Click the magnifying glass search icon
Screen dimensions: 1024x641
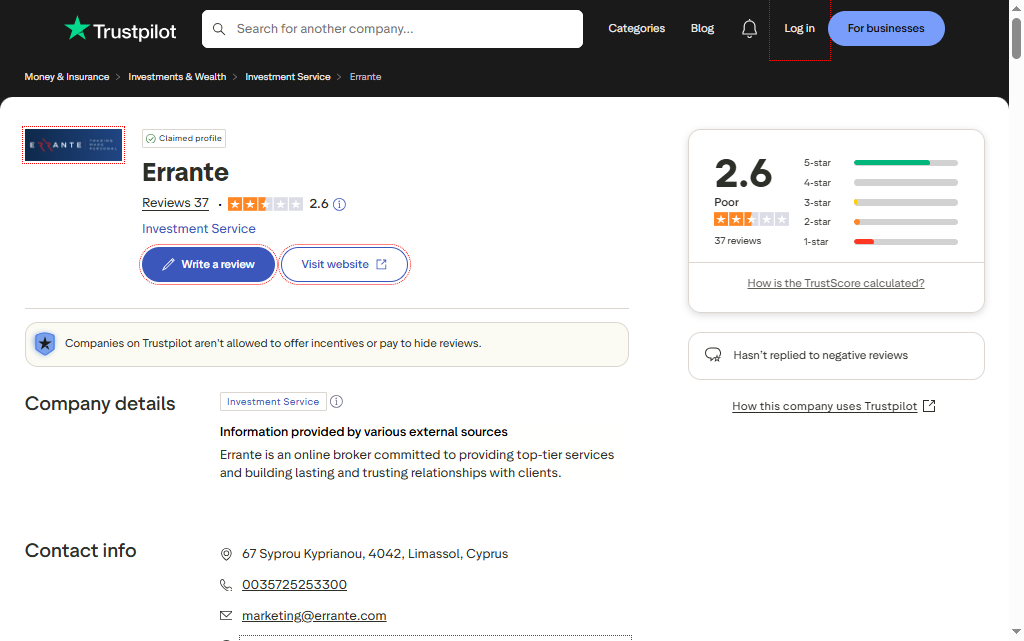pos(219,29)
